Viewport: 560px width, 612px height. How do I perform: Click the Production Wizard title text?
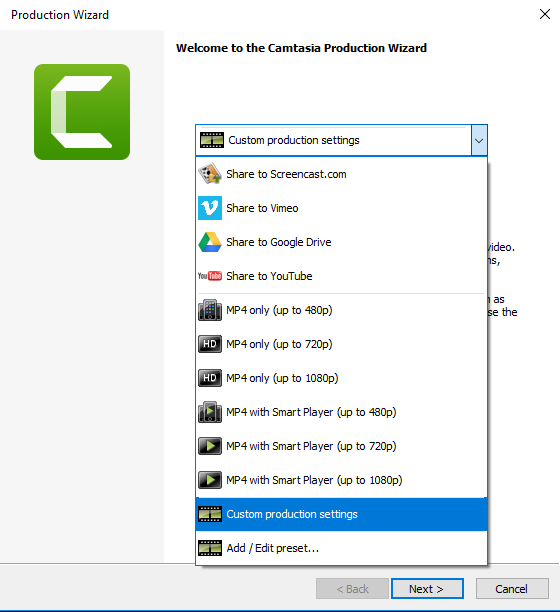[x=60, y=15]
